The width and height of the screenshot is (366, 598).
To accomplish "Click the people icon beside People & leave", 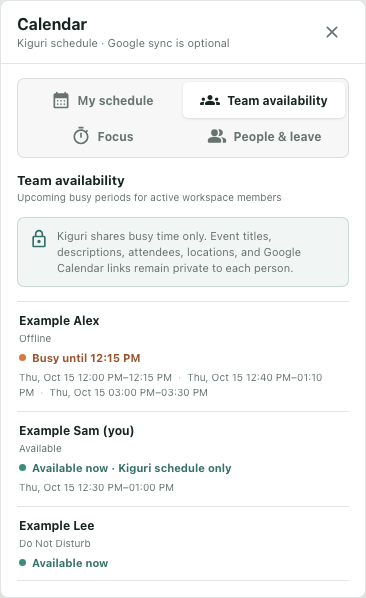I will click(x=217, y=136).
